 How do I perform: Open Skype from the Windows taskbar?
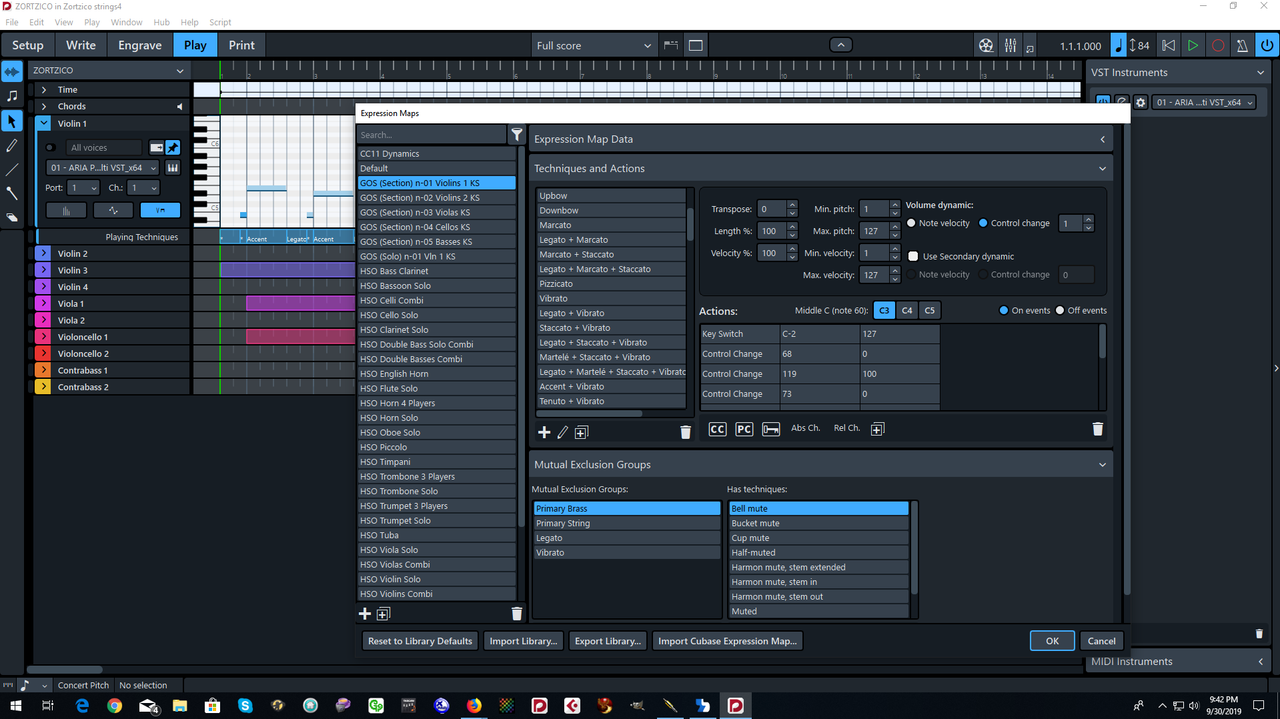tap(245, 705)
